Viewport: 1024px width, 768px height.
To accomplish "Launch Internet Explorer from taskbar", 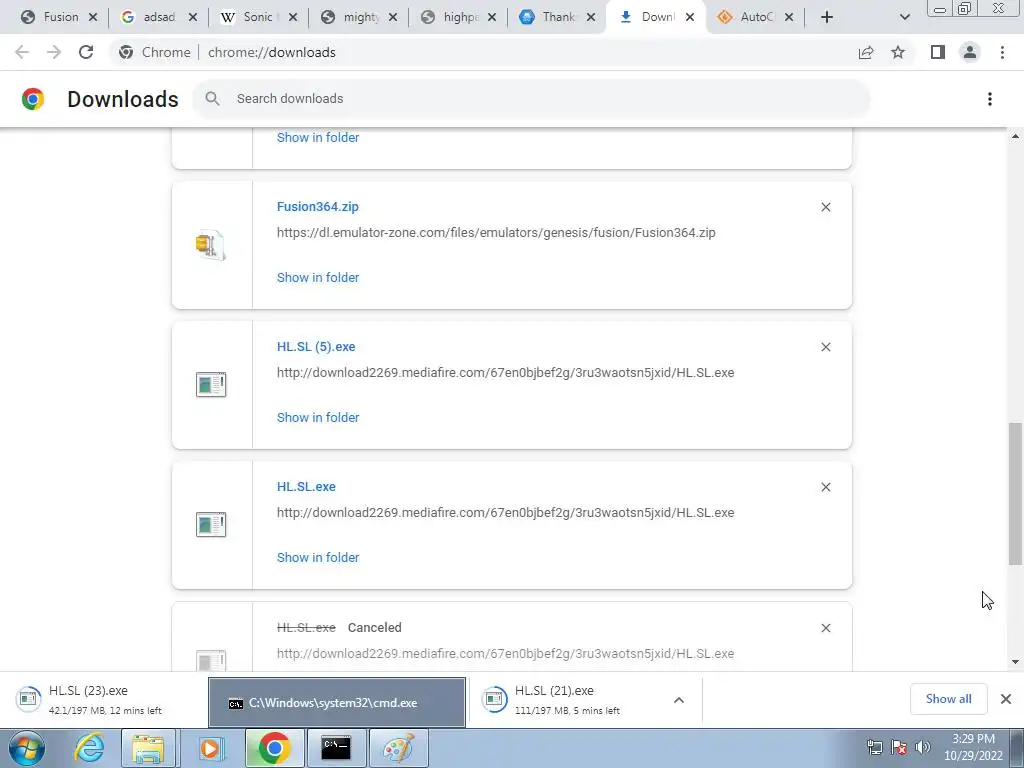I will point(89,748).
